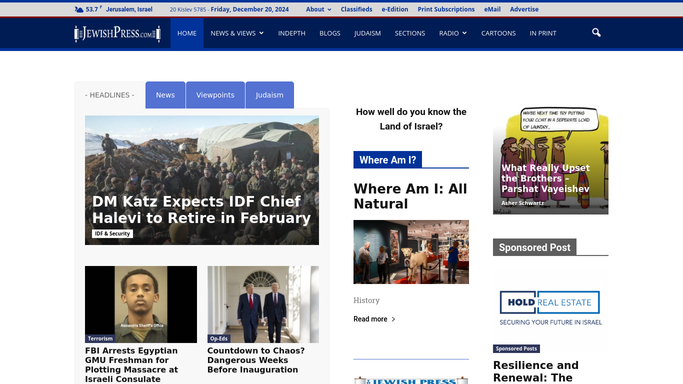The height and width of the screenshot is (384, 683).
Task: Click the JewishPress.com logo
Action: (x=117, y=34)
